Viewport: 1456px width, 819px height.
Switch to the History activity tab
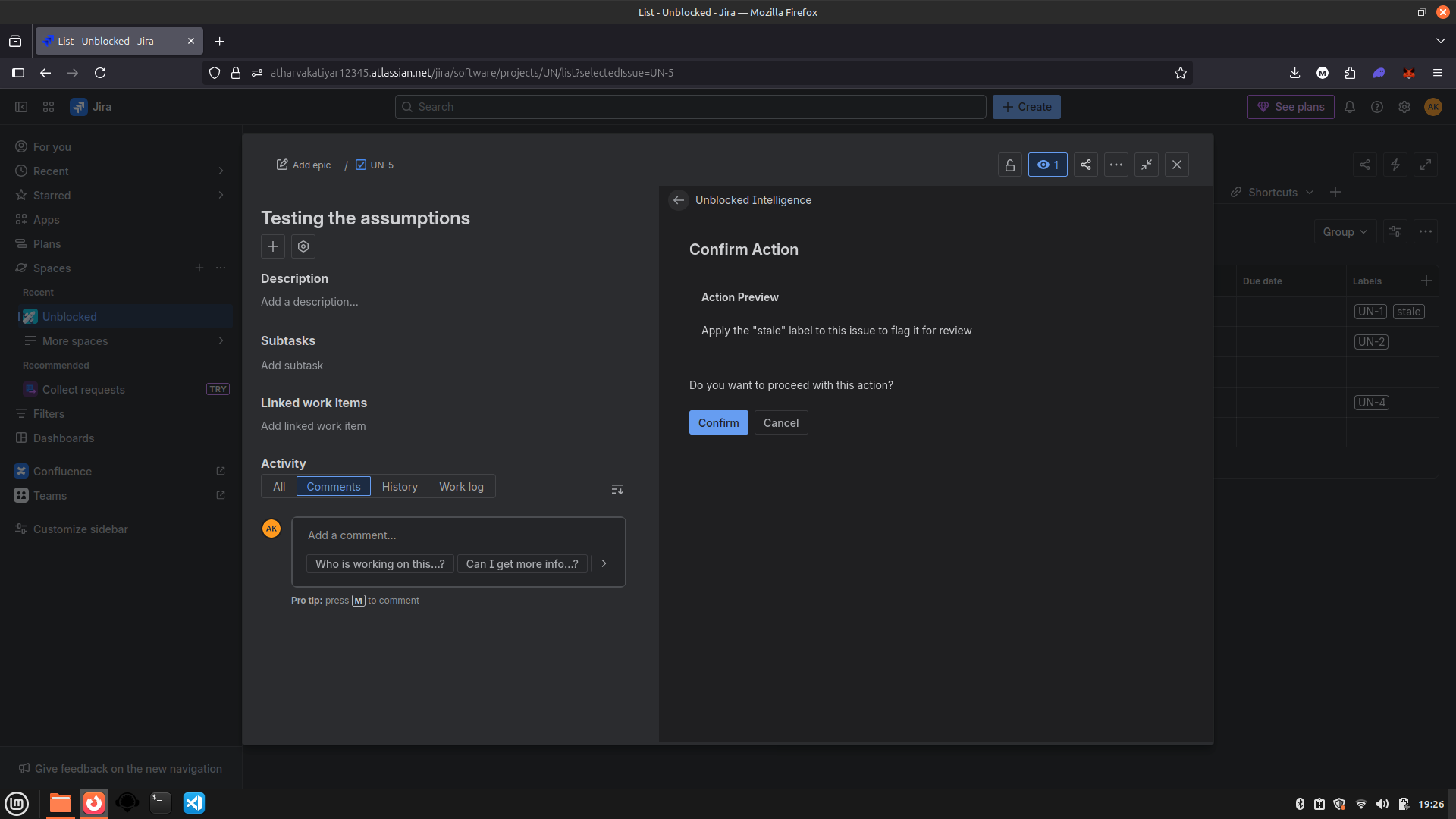coord(400,487)
